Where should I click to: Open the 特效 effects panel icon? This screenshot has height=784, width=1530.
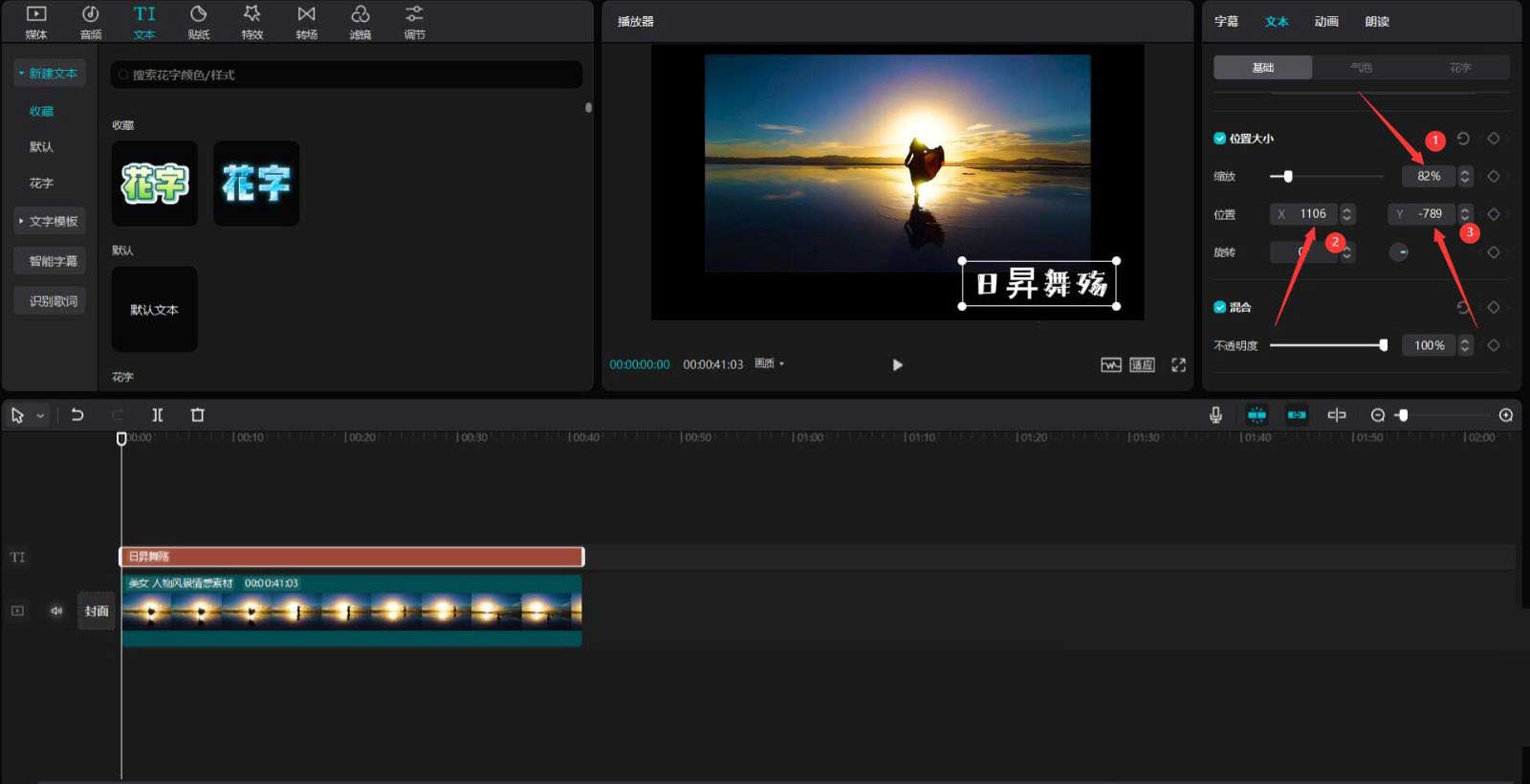pos(251,22)
